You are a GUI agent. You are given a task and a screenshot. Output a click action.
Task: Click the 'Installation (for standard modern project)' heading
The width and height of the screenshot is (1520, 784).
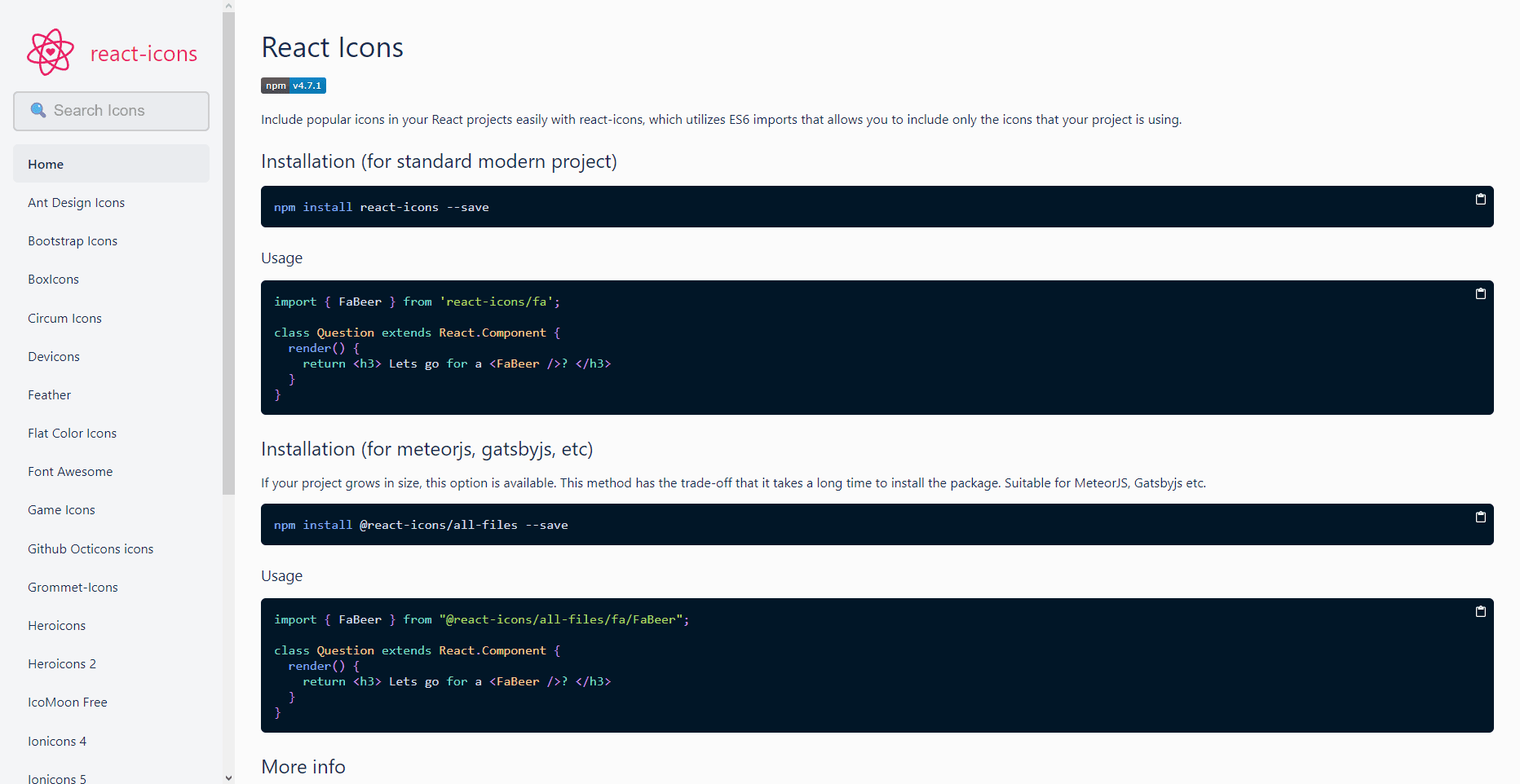tap(439, 161)
